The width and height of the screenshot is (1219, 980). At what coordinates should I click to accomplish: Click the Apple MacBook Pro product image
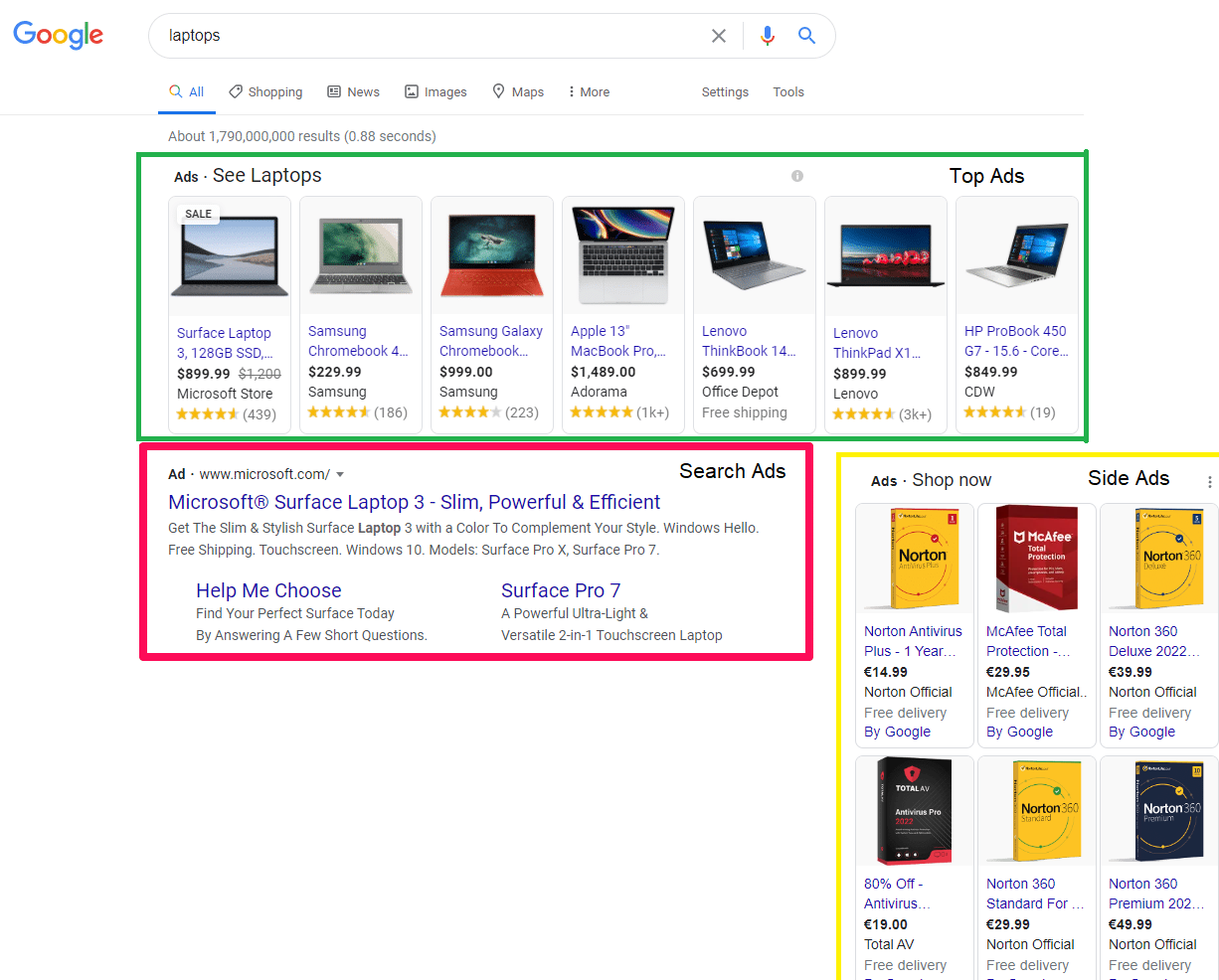pos(623,256)
